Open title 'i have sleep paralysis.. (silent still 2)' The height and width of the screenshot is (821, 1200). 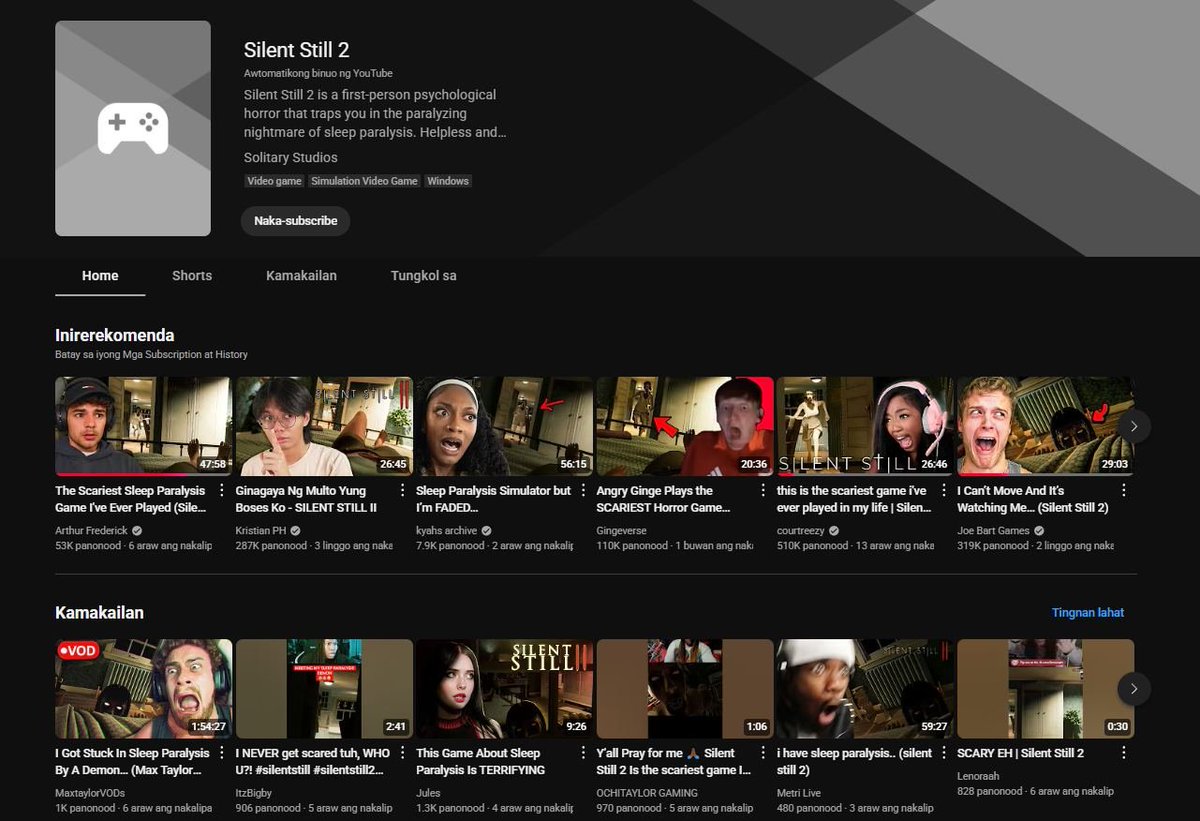(855, 761)
